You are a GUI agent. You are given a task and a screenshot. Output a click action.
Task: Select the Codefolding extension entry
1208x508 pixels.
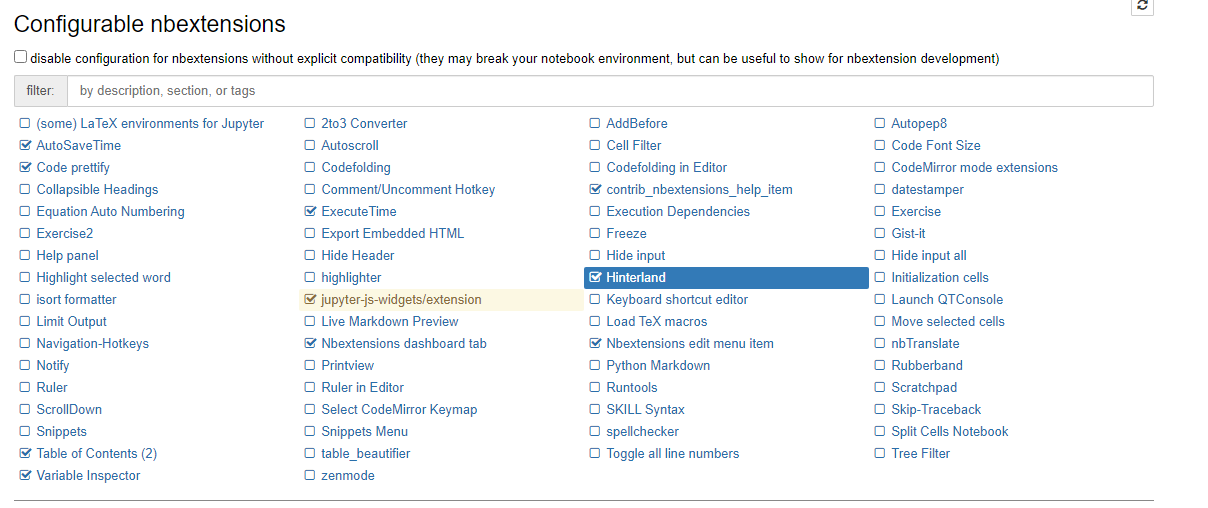click(x=356, y=167)
